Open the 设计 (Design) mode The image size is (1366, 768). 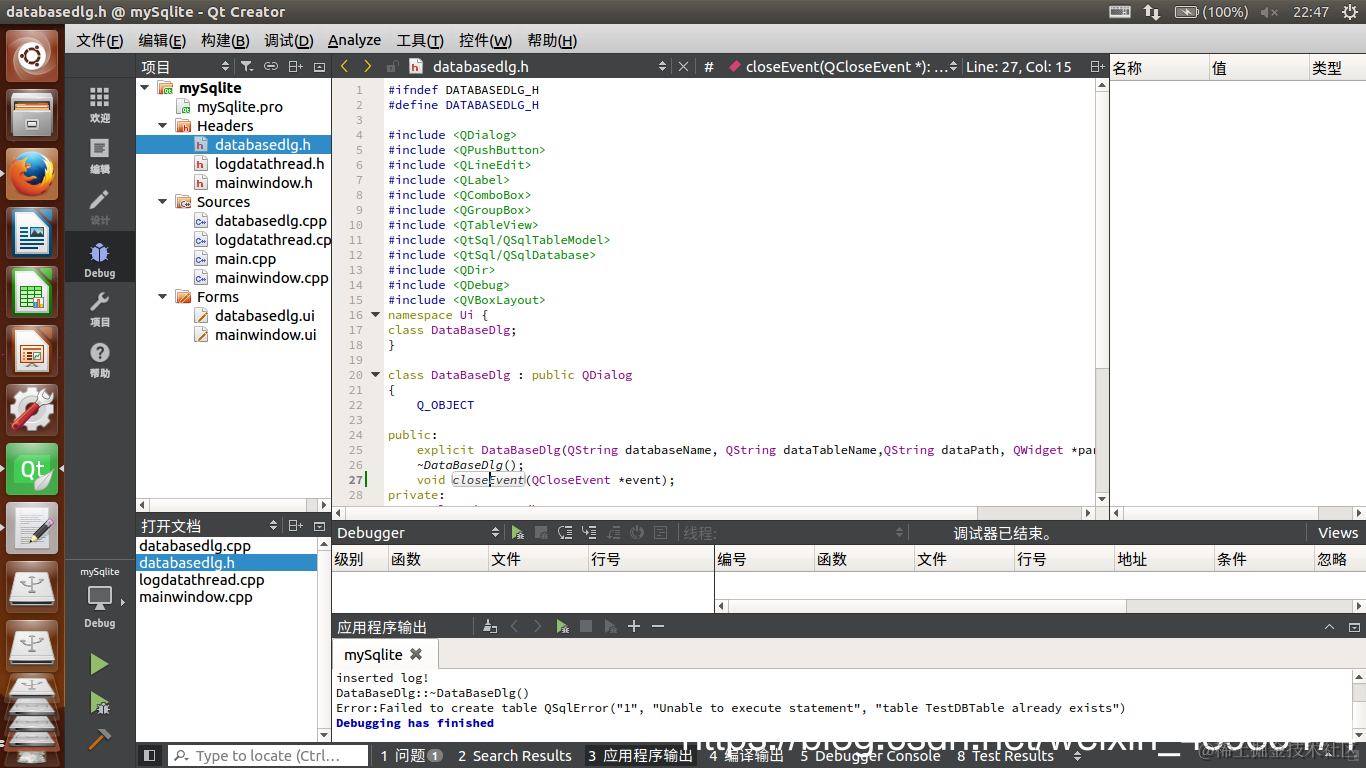coord(100,206)
